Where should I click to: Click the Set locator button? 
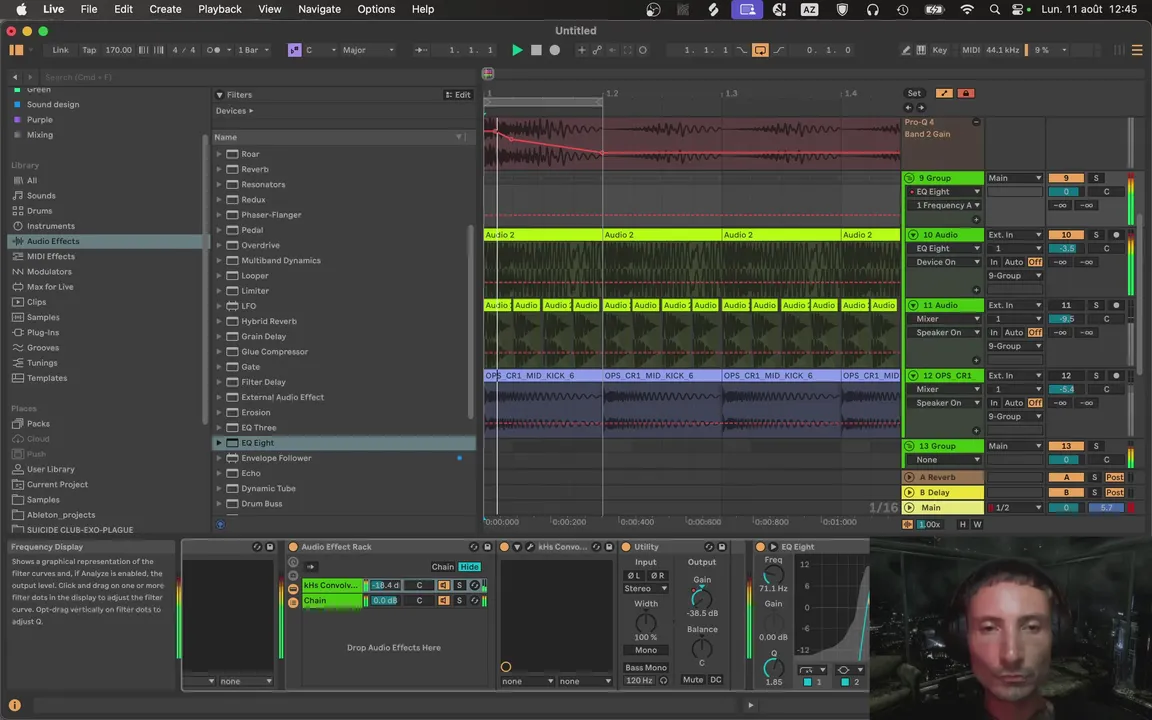(x=914, y=93)
